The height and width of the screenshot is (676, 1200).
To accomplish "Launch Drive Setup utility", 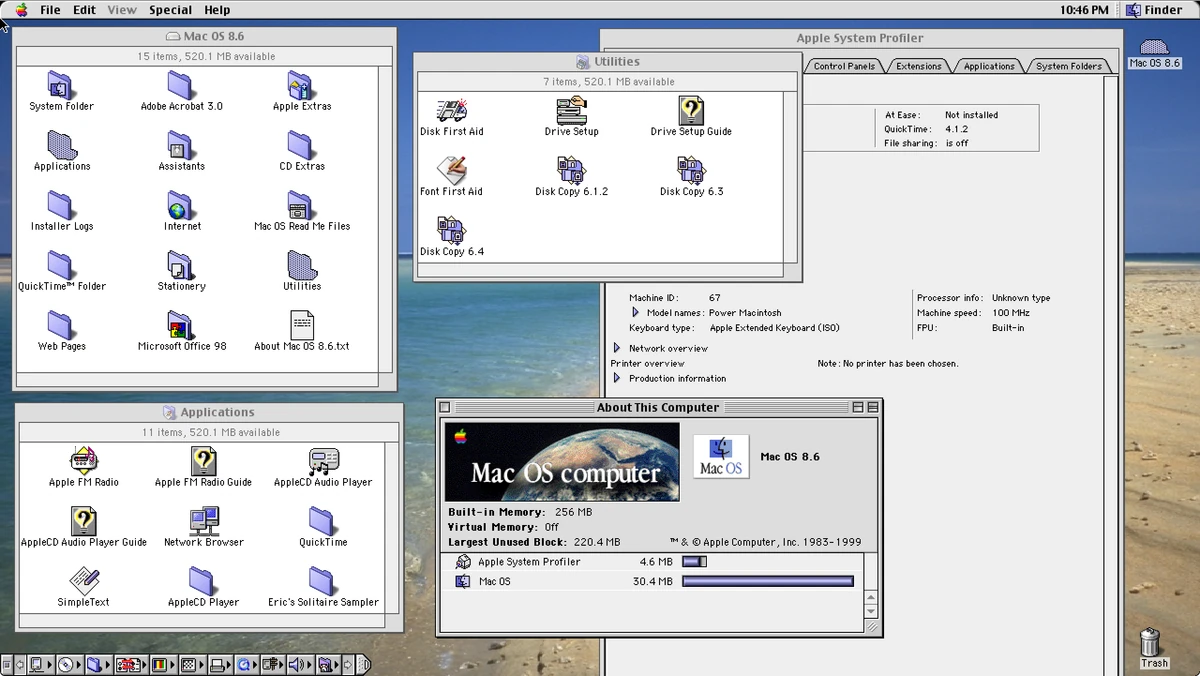I will coord(570,111).
